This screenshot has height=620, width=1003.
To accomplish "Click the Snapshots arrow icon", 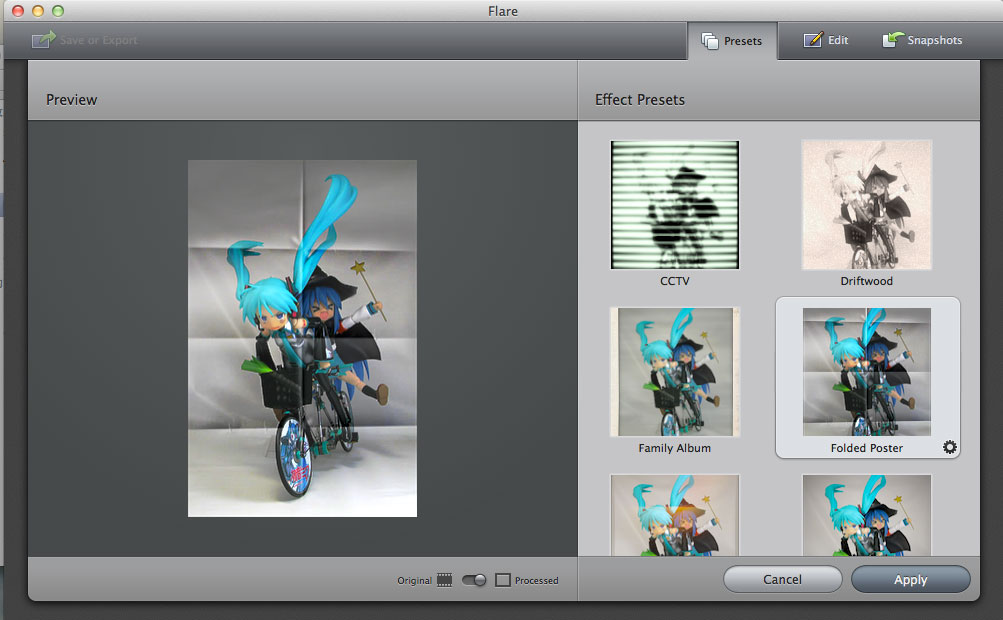I will [893, 40].
